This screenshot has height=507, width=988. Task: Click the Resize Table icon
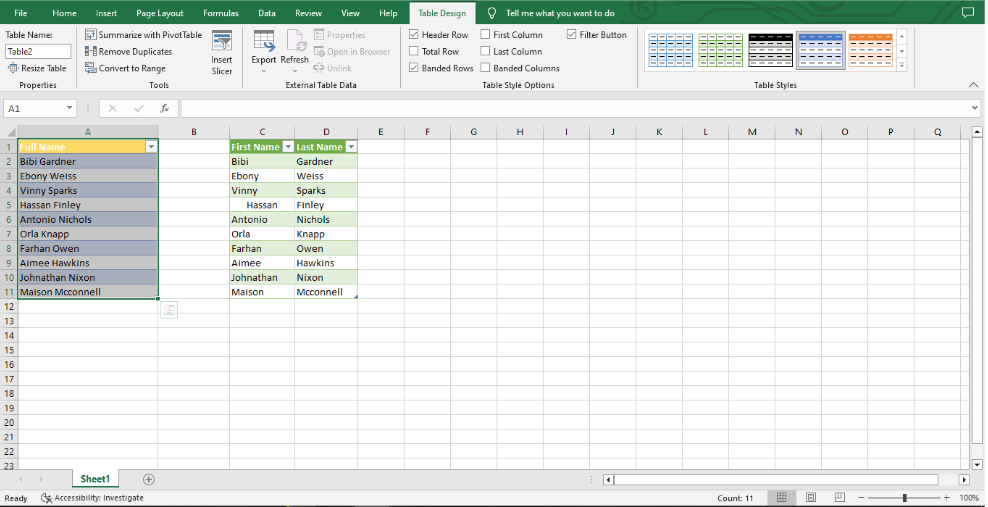pos(13,69)
